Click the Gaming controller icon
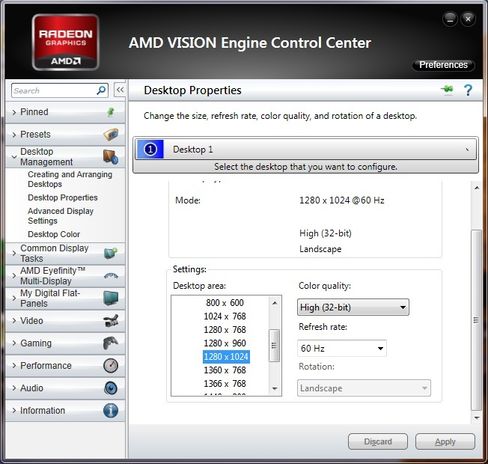 click(x=111, y=343)
